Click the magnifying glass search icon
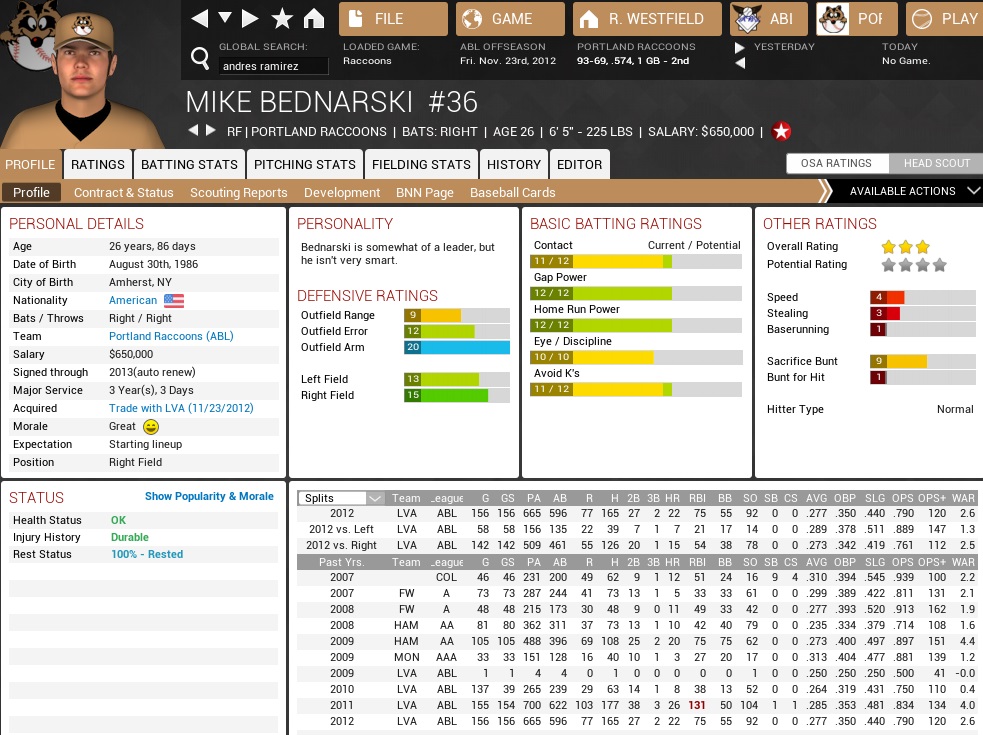This screenshot has width=983, height=735. [199, 57]
